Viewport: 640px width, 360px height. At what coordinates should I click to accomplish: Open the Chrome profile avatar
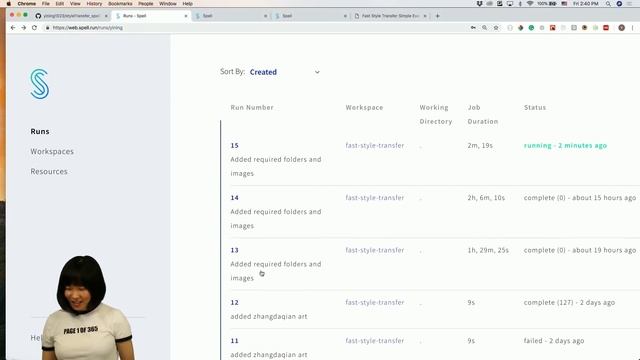[621, 28]
